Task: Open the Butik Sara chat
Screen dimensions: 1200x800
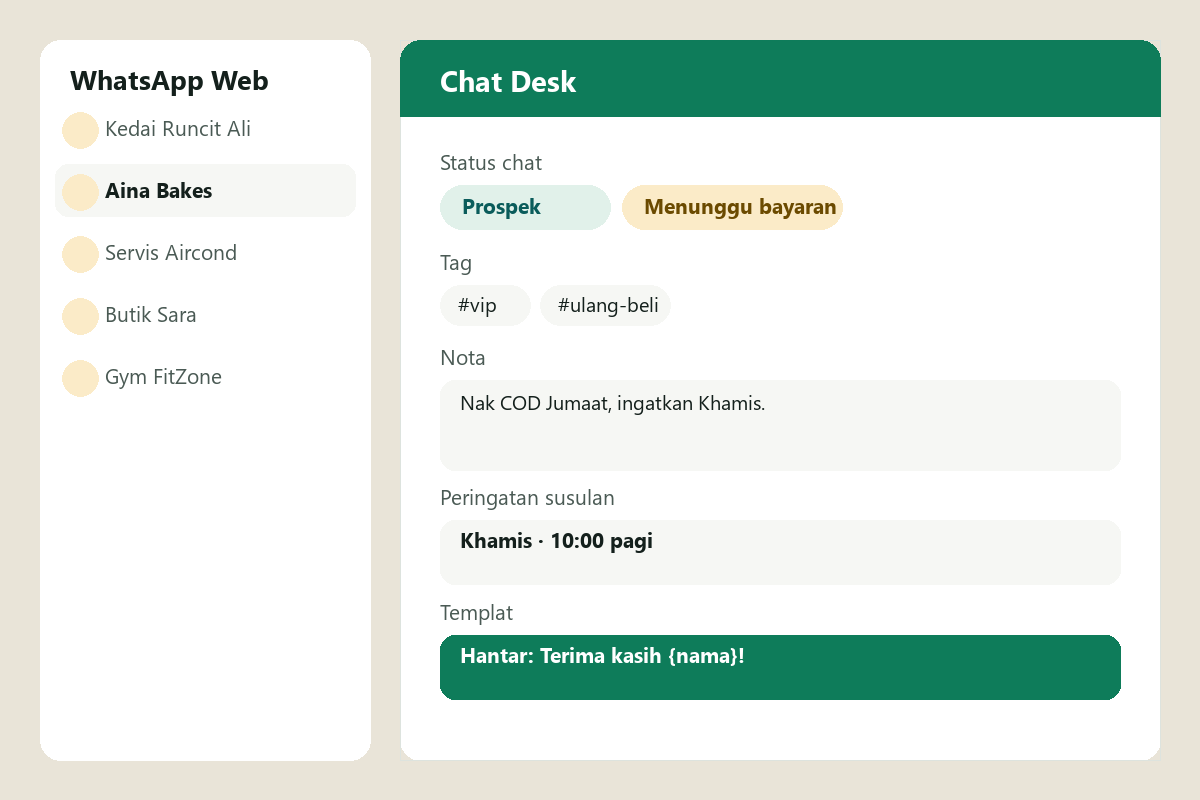Action: (205, 315)
